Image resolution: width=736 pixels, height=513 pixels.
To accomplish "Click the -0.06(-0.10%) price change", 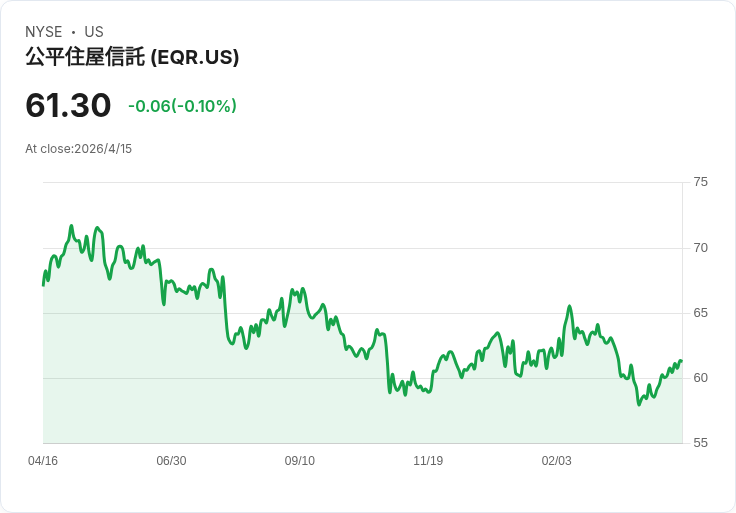I will coord(182,106).
